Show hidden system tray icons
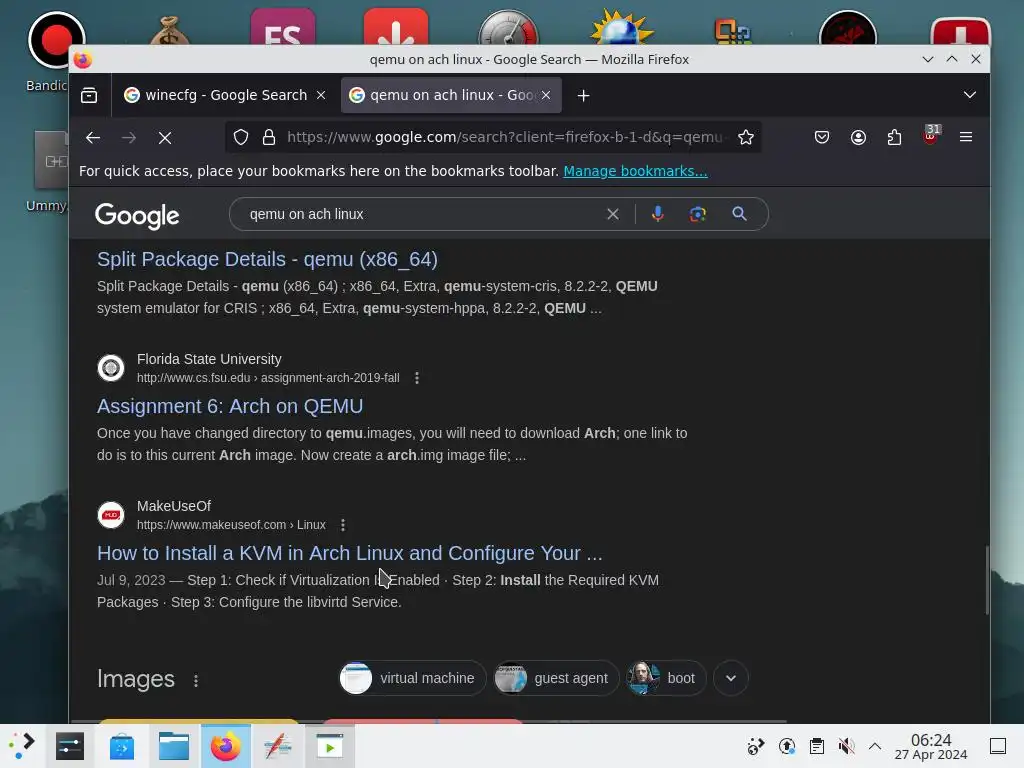 [x=875, y=746]
